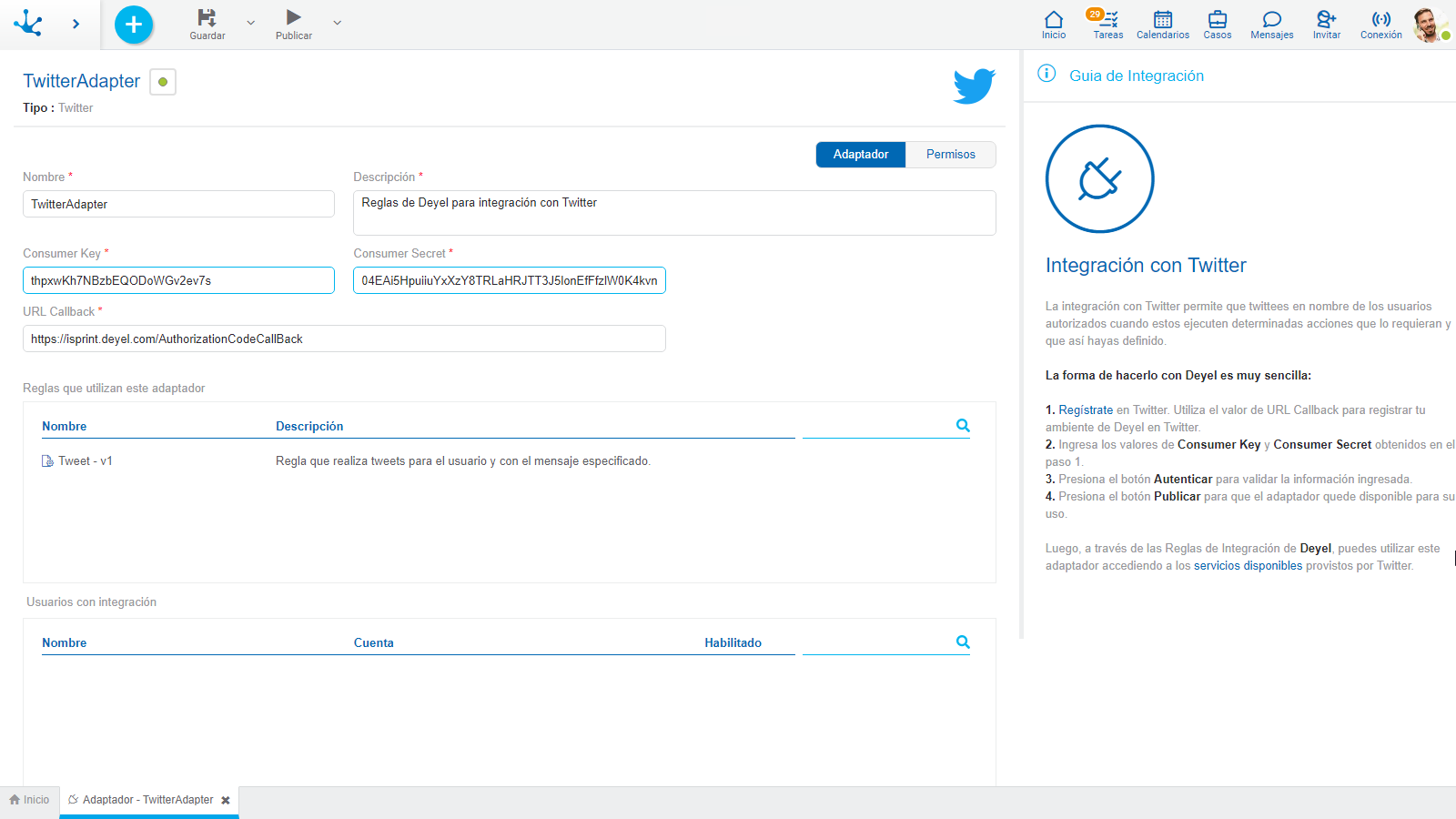Sort rules by Descripción column header

point(309,426)
